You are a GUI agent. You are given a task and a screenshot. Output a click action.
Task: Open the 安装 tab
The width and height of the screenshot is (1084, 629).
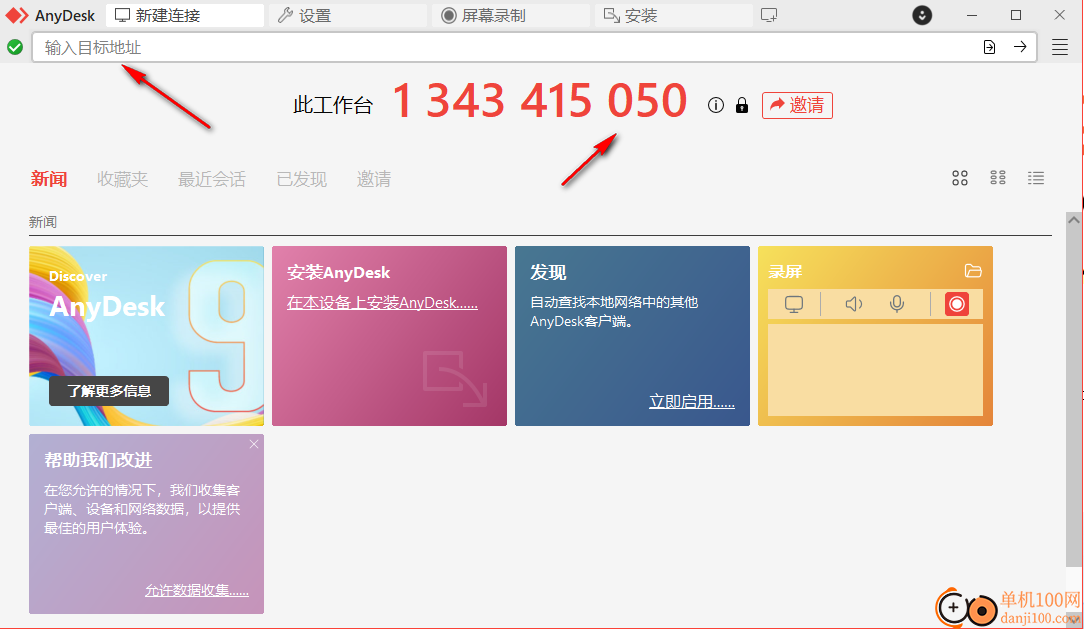coord(673,15)
